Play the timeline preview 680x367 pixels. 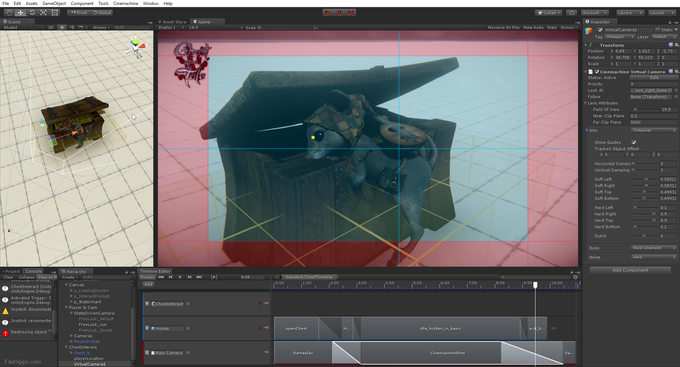(180, 277)
